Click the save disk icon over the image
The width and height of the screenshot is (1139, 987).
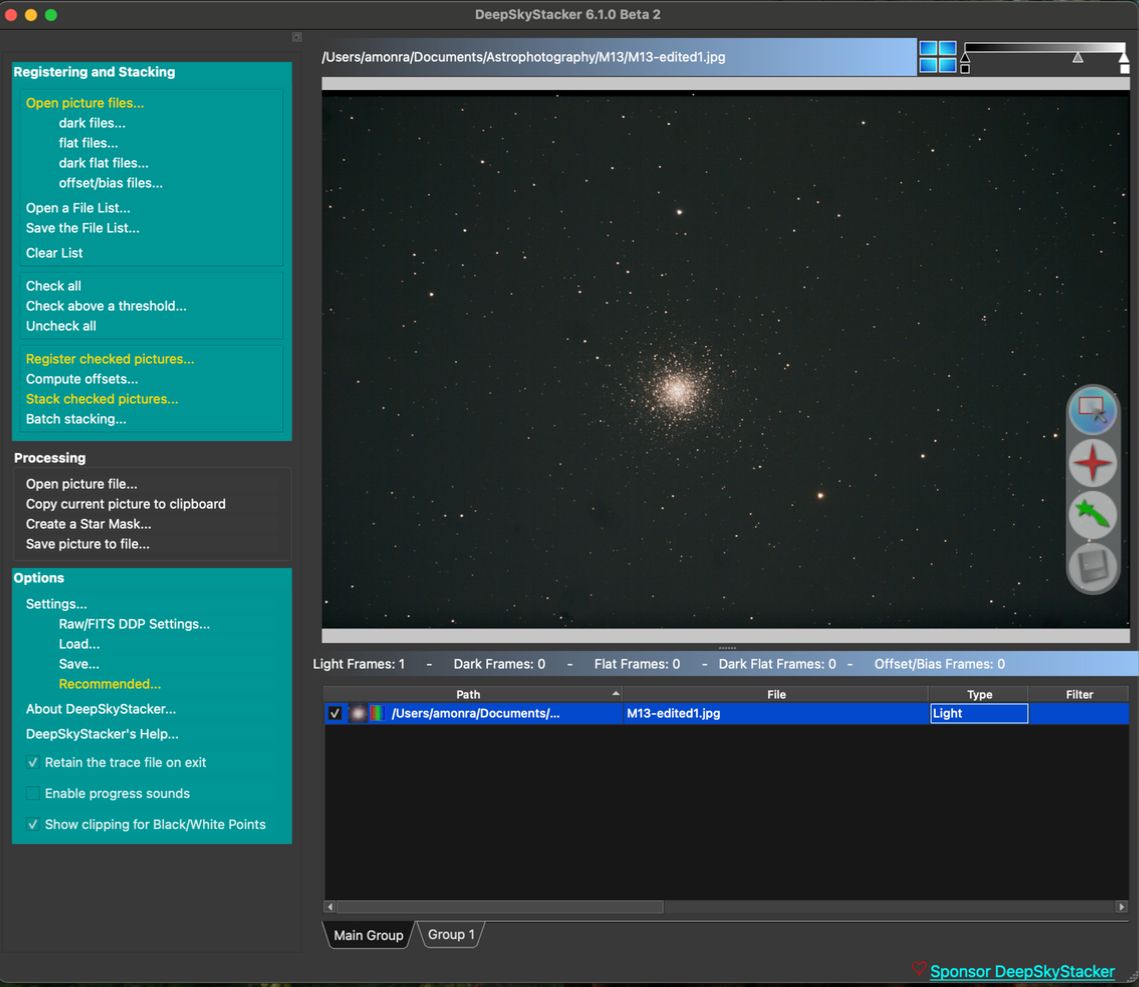[x=1093, y=567]
